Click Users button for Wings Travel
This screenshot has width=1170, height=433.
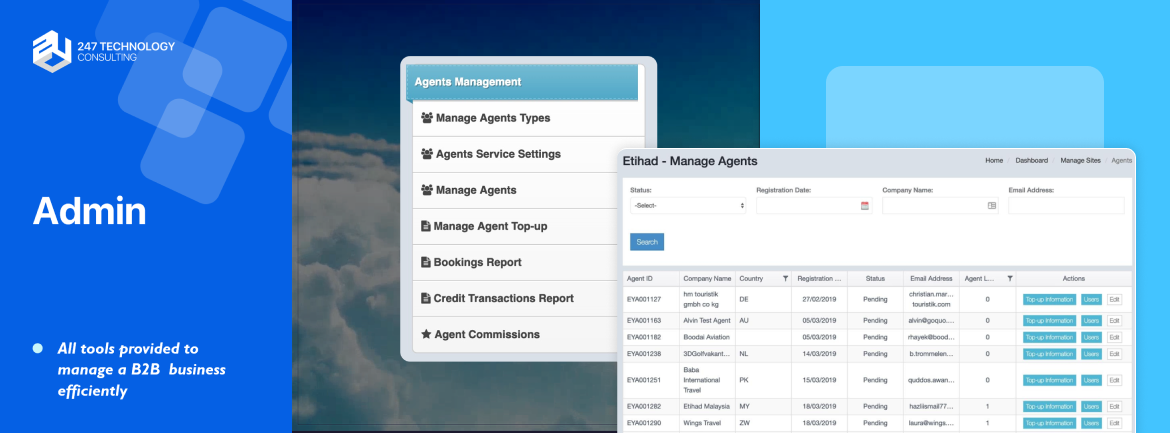pos(1091,423)
